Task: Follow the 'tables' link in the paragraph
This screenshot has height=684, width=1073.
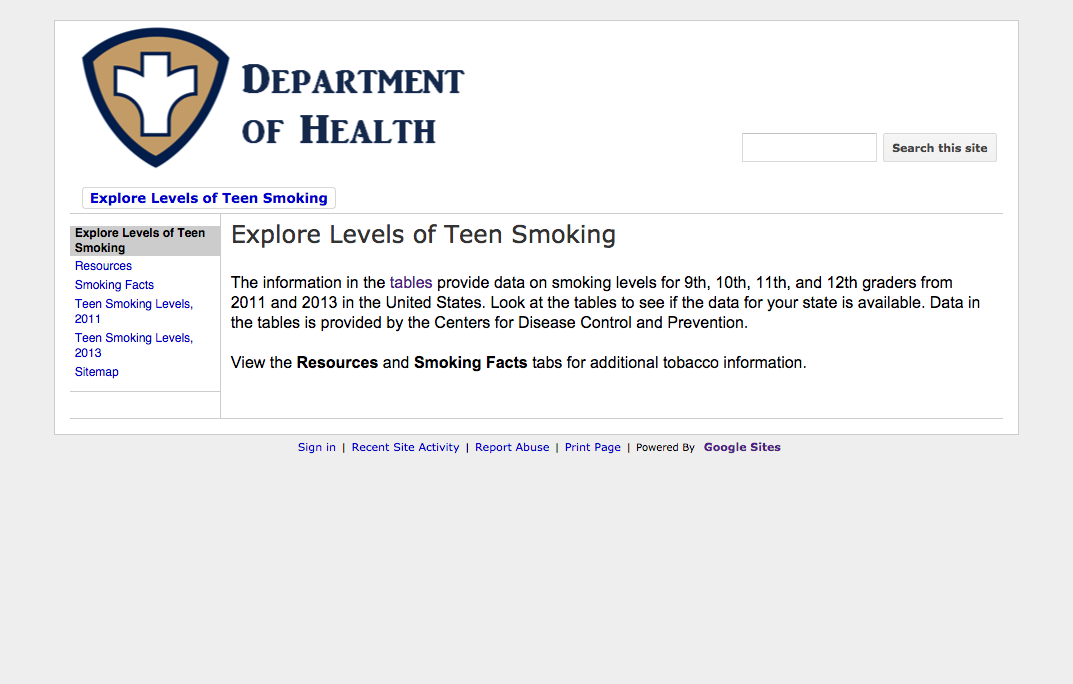Action: [411, 283]
